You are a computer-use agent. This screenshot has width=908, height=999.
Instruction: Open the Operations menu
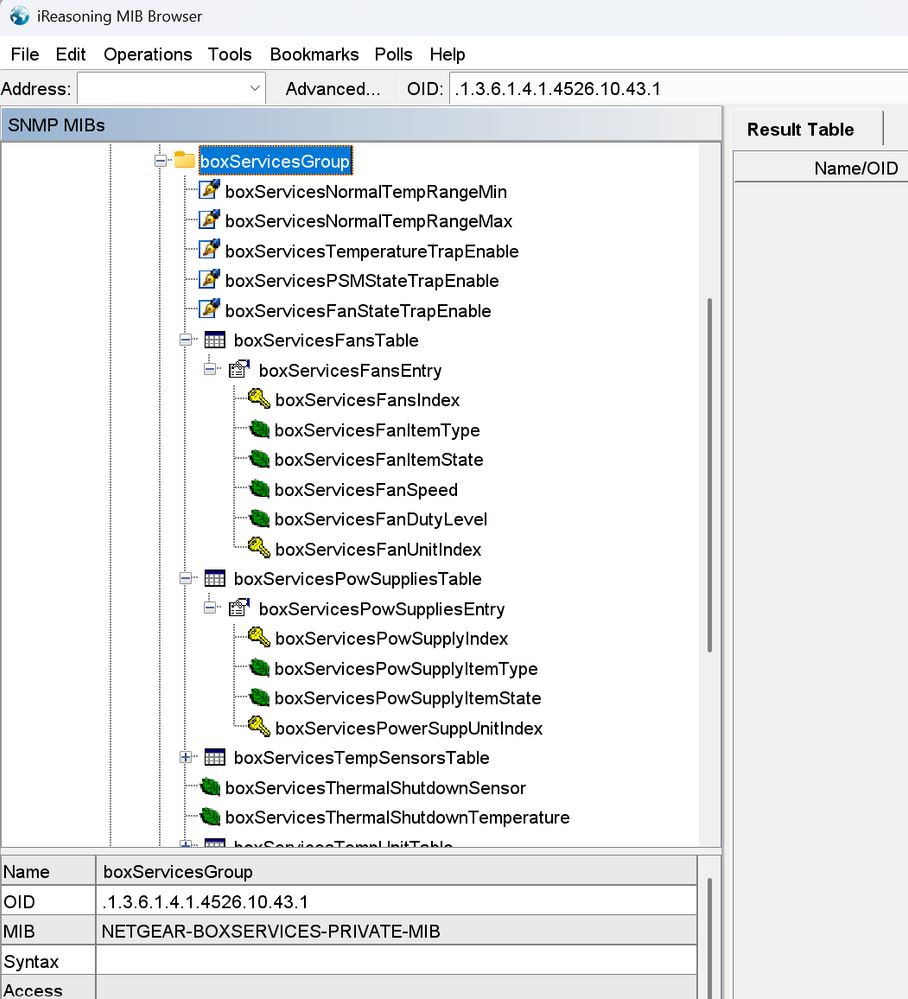coord(148,54)
